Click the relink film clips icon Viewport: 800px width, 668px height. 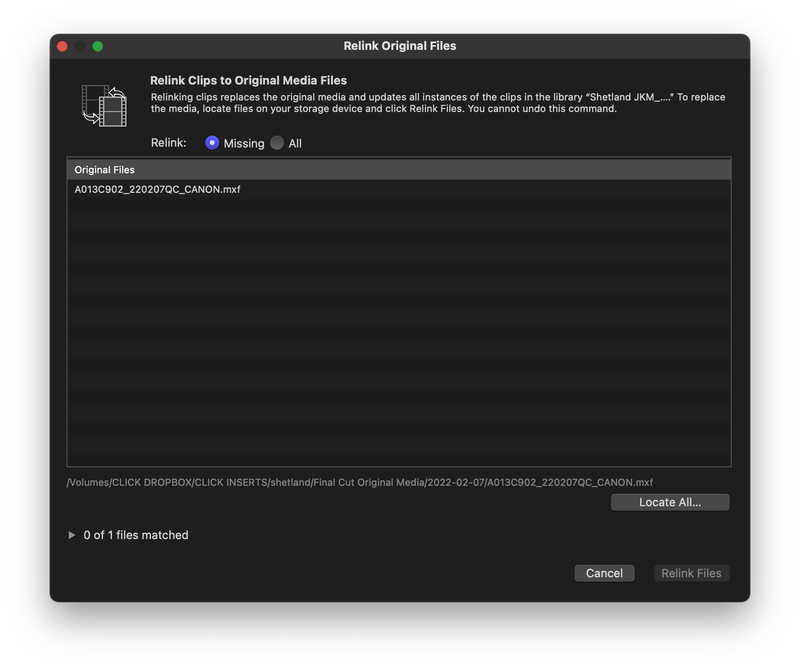point(104,104)
